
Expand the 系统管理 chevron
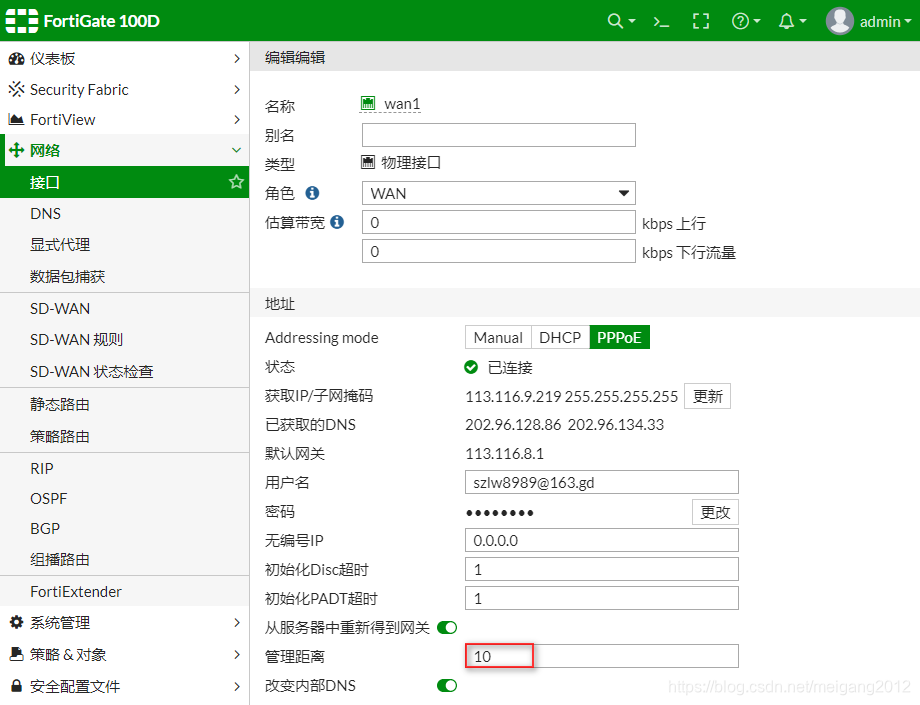pos(236,622)
